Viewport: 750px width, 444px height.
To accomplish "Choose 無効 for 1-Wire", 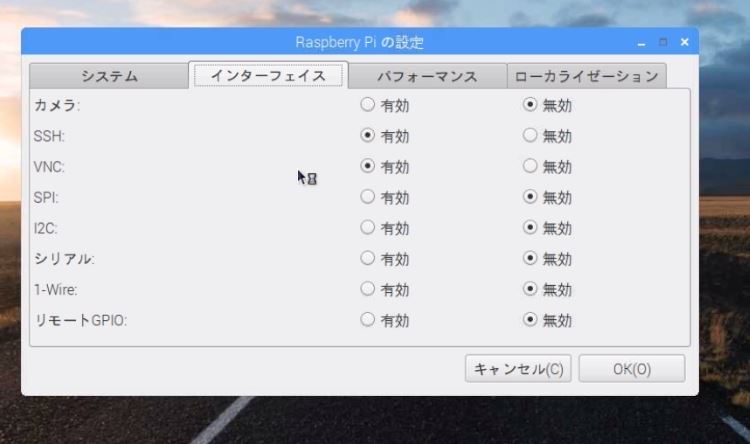I will (530, 289).
